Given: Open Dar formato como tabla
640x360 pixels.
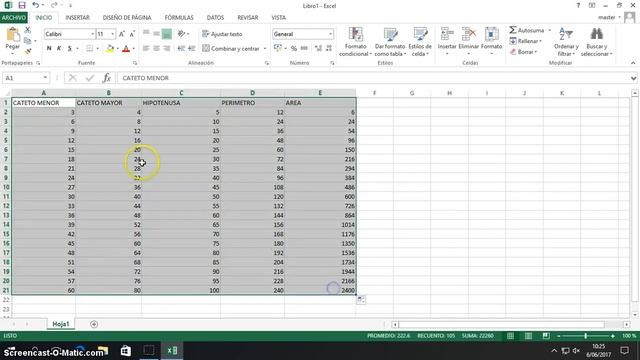Looking at the screenshot, I should pos(390,42).
